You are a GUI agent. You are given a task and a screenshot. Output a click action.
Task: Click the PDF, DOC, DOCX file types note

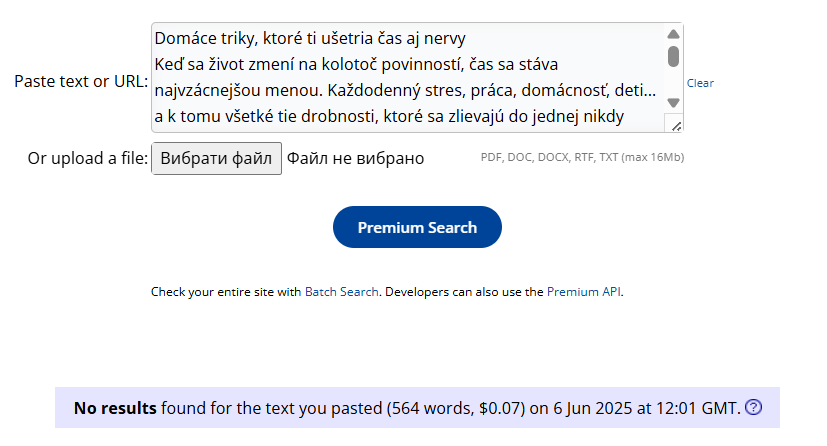coord(582,157)
